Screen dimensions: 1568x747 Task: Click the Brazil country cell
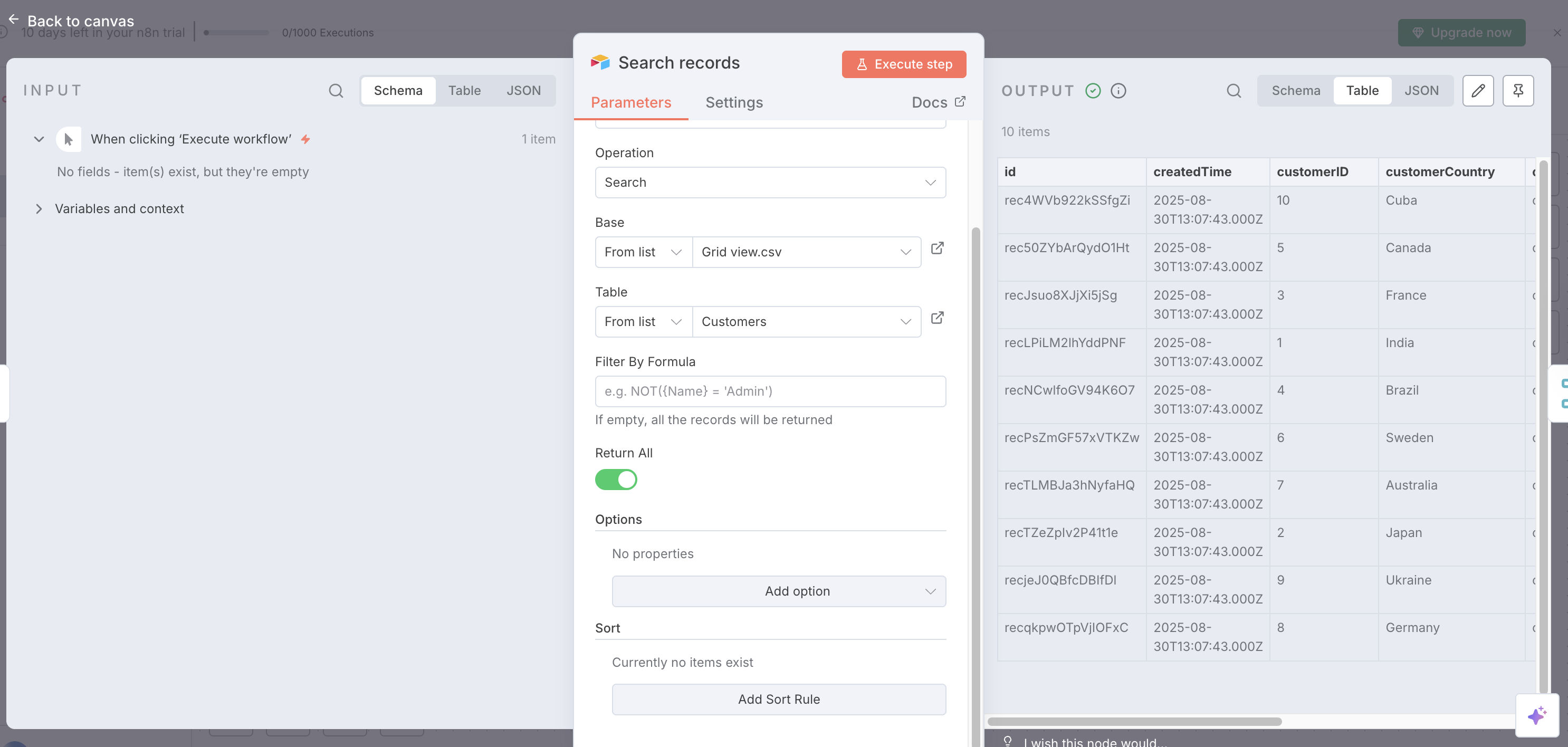(x=1451, y=400)
